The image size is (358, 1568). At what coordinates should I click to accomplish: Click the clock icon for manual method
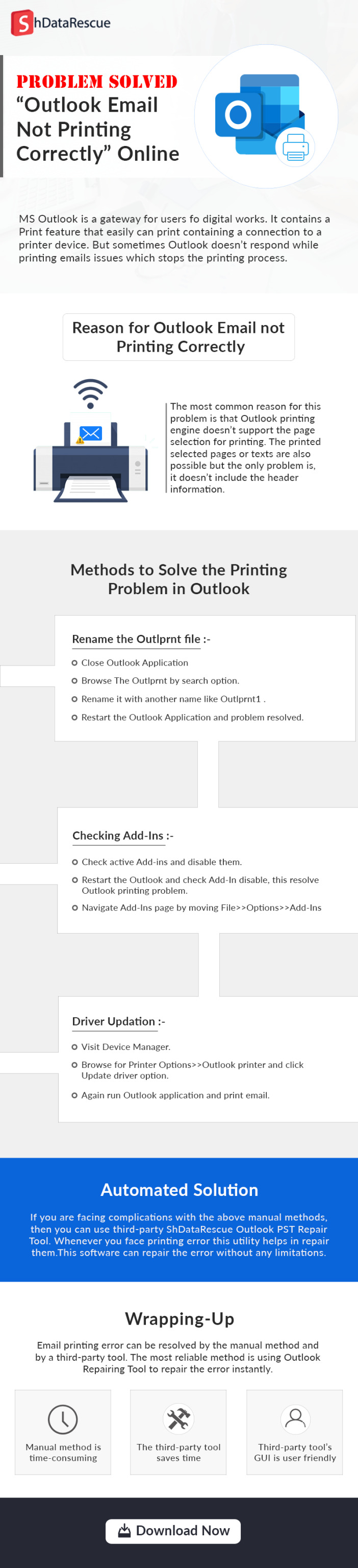tap(63, 1419)
